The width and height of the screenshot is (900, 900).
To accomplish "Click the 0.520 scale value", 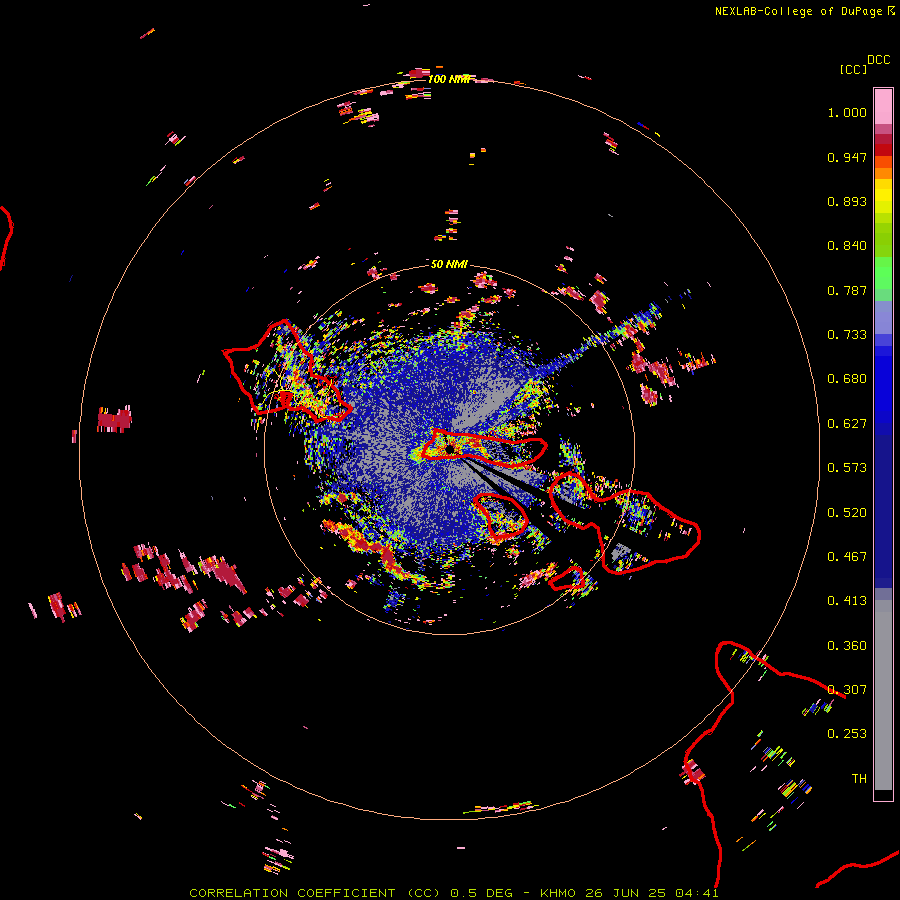I will (x=847, y=513).
